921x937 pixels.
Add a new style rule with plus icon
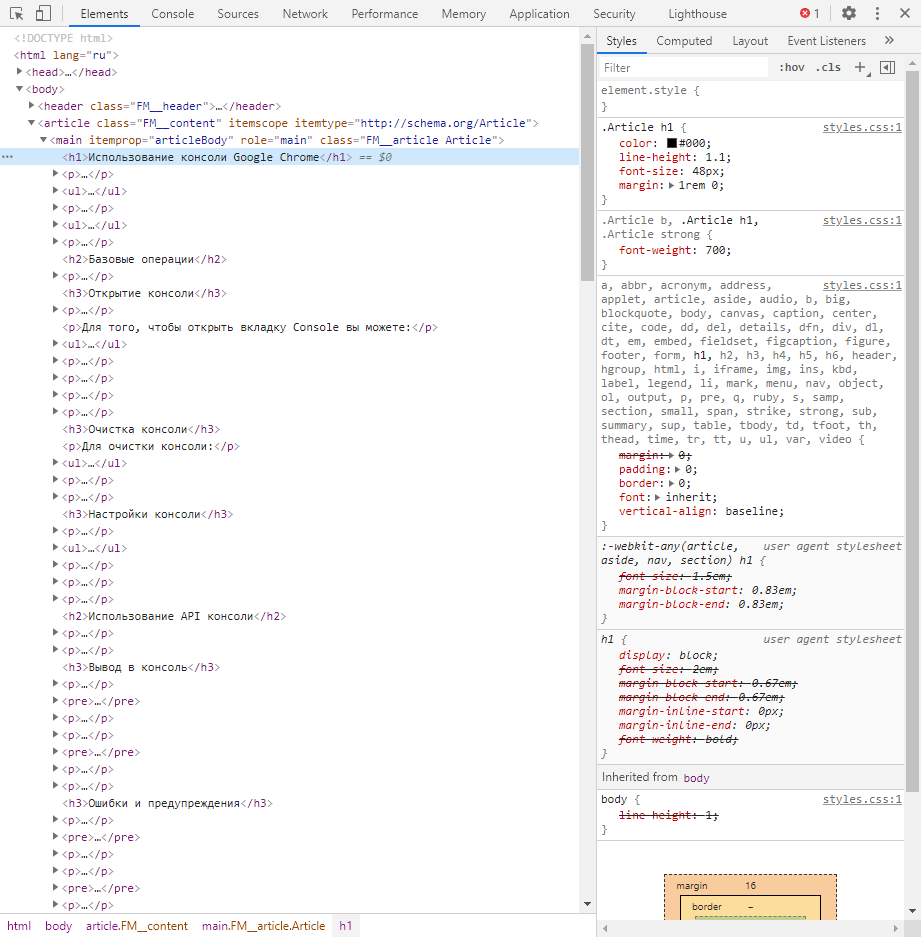click(859, 68)
